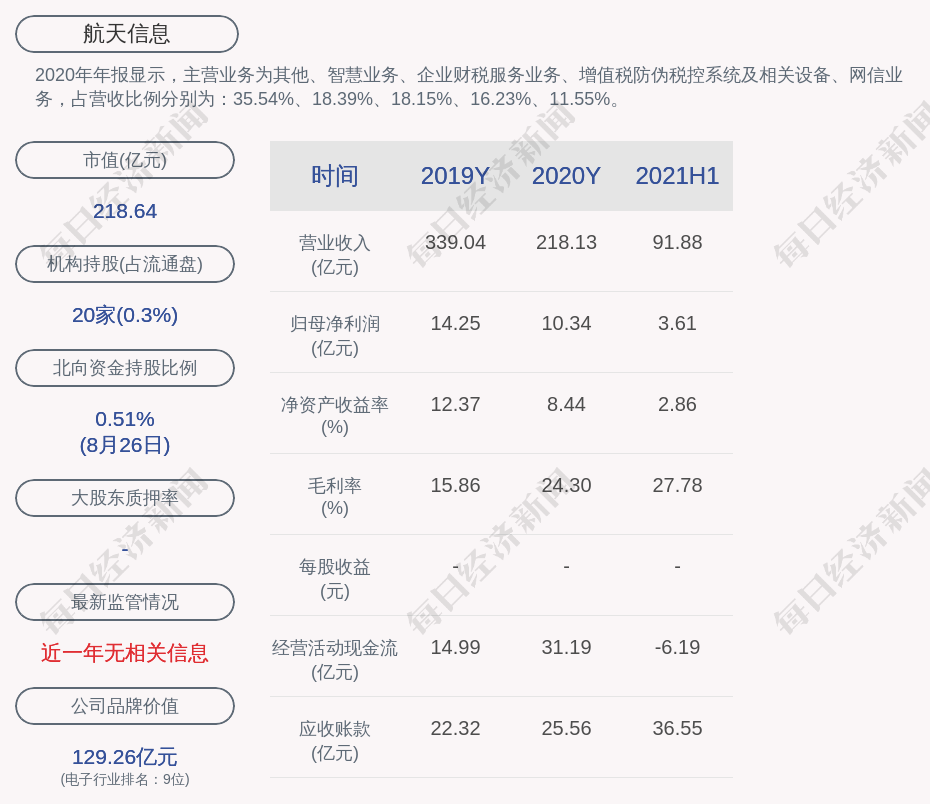Select the 每股收益(元) row label

point(335,579)
